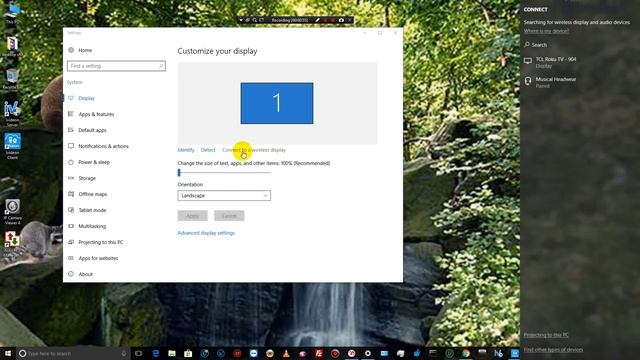Click 'Projecting to this PC' link in Connect panel

coord(546,335)
